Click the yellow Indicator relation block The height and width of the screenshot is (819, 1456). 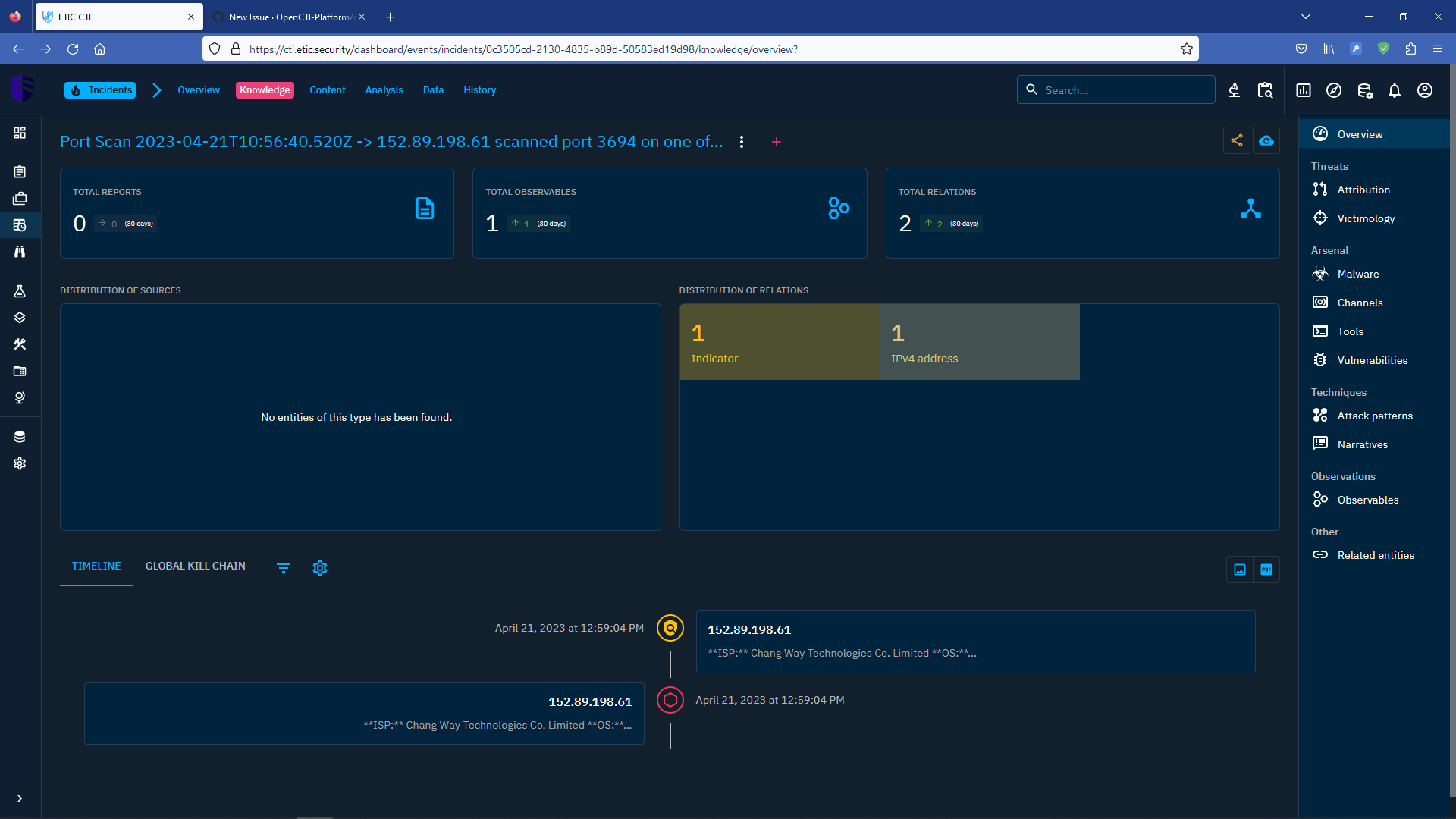[x=779, y=342]
